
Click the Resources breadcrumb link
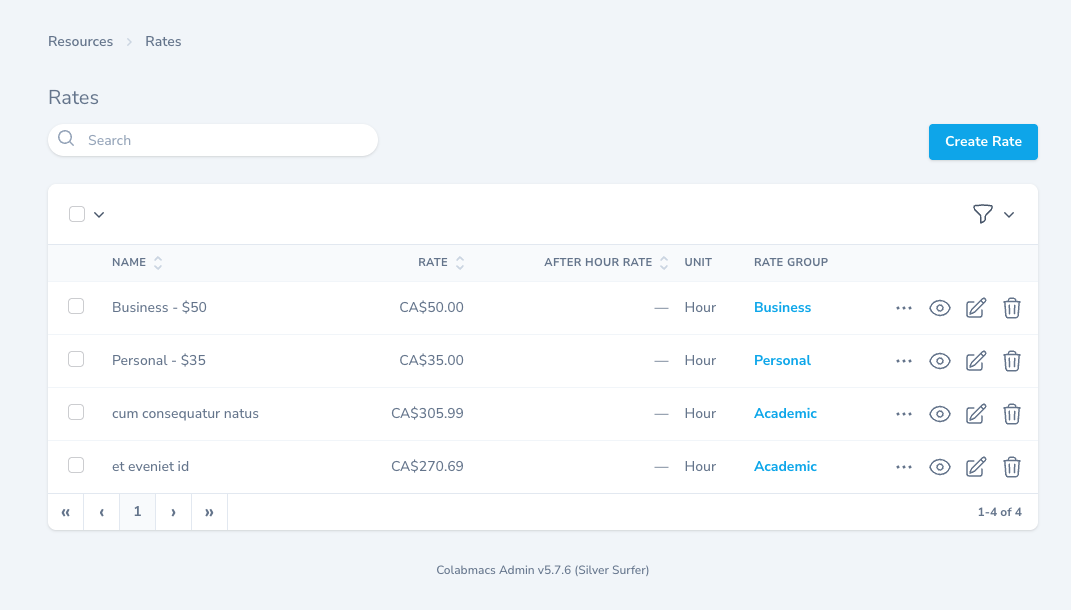pyautogui.click(x=80, y=41)
